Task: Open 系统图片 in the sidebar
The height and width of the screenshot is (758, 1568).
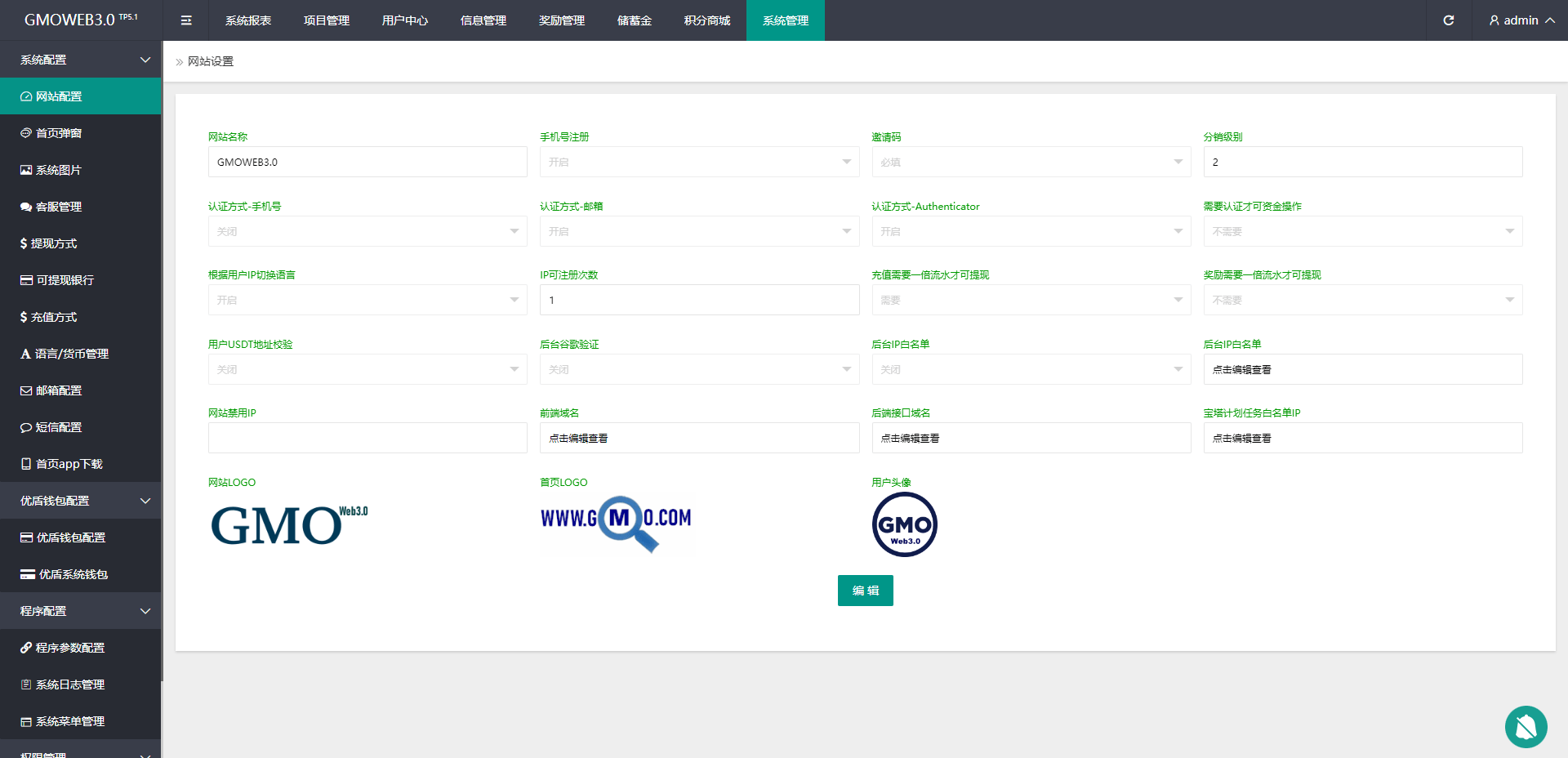Action: click(59, 170)
